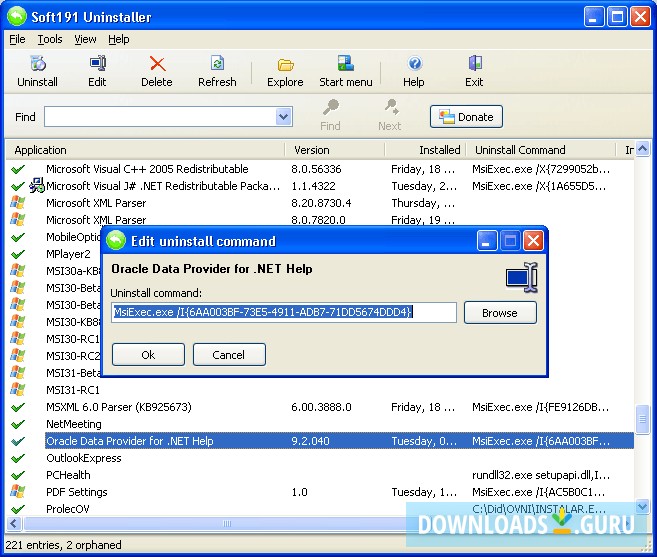Sort by the Installed column header
657x557 pixels.
point(425,150)
